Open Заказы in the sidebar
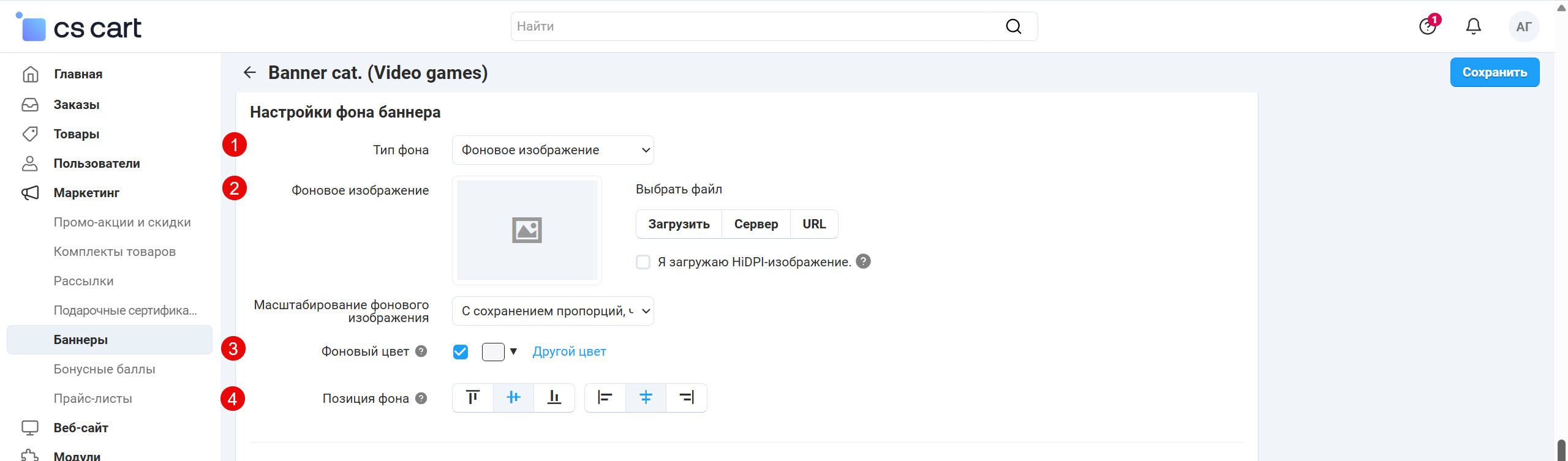 click(77, 105)
